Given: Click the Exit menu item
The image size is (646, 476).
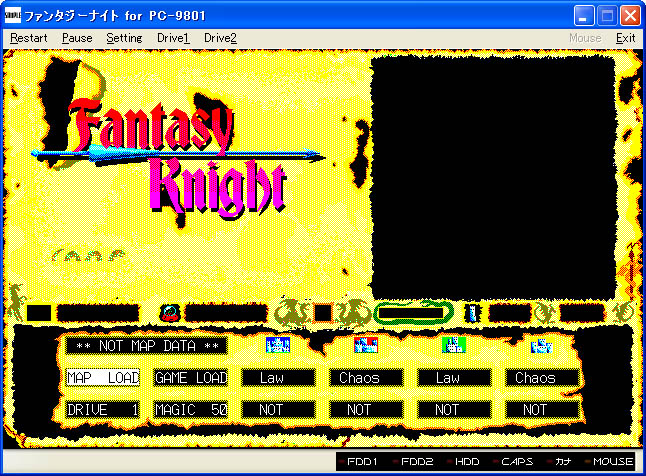Looking at the screenshot, I should click(625, 38).
